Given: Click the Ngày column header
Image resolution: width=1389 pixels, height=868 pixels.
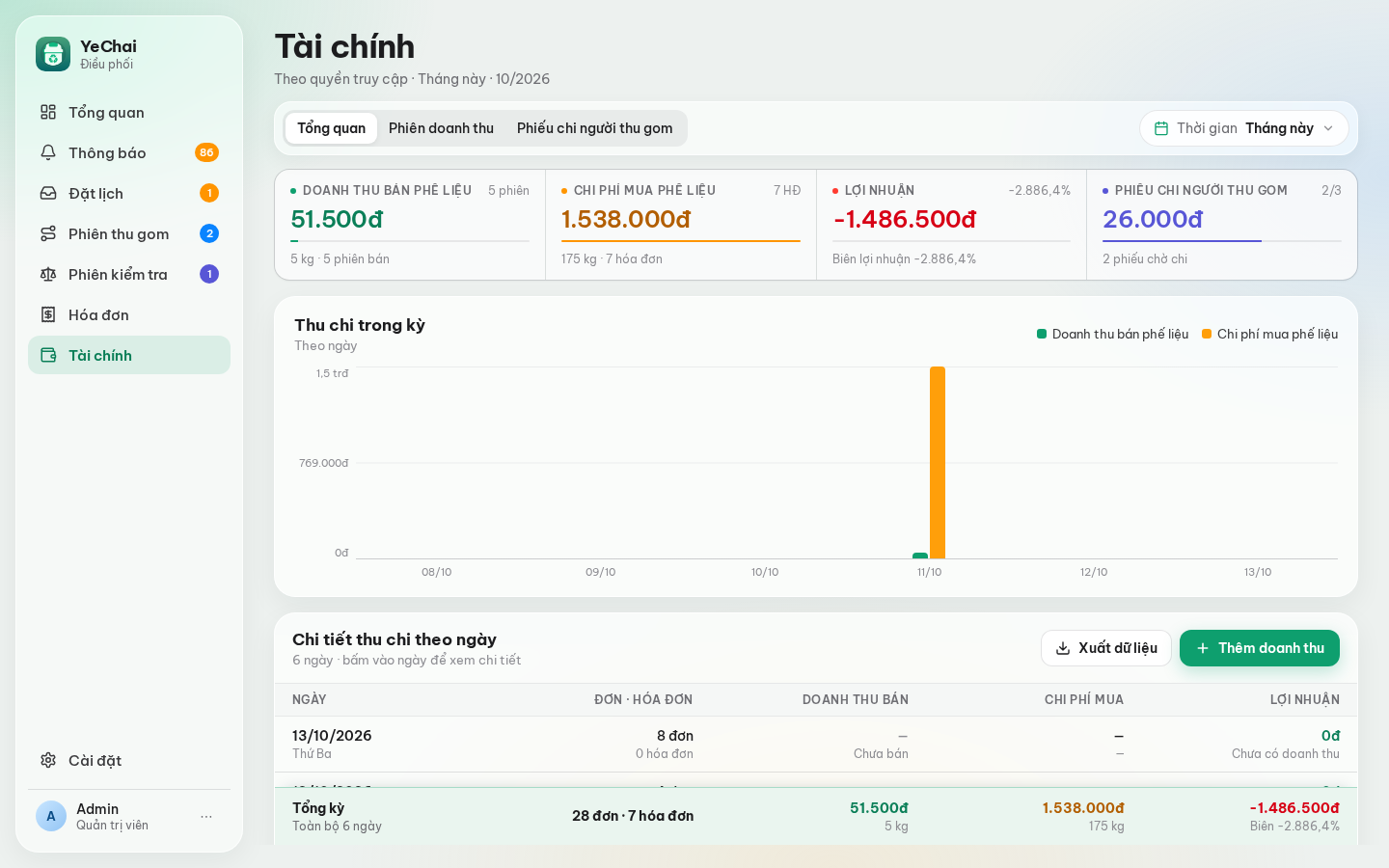Looking at the screenshot, I should point(310,699).
